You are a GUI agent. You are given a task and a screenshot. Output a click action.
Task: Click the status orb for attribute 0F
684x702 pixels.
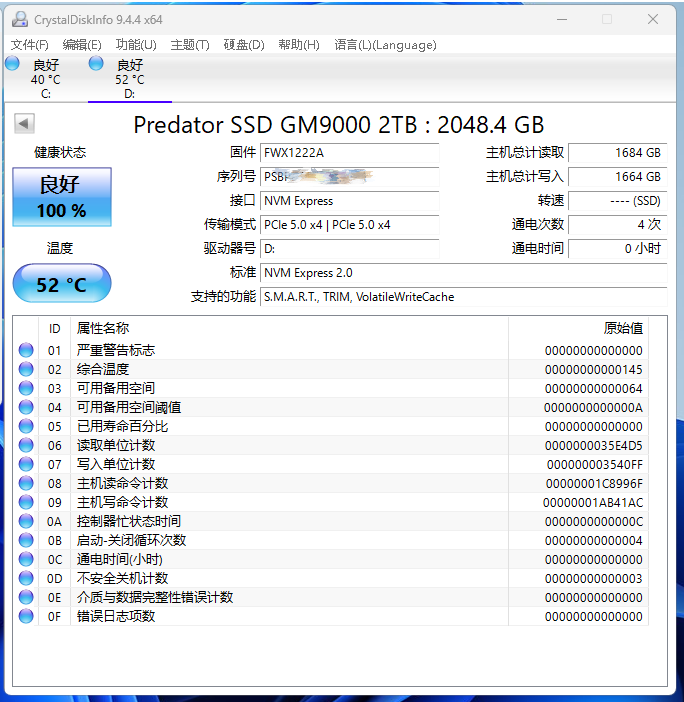[x=26, y=616]
